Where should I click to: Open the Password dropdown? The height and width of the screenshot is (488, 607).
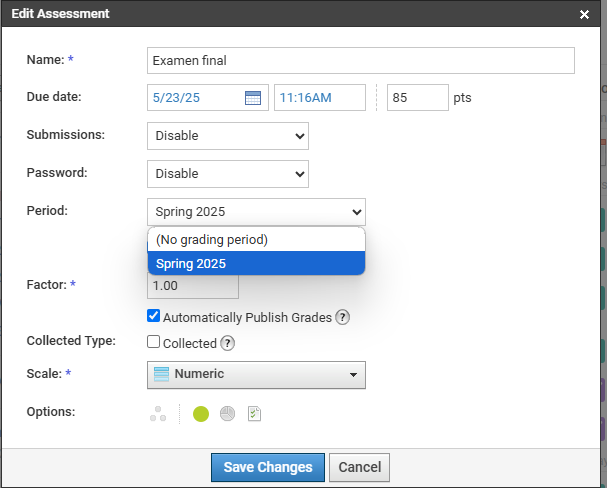[228, 174]
